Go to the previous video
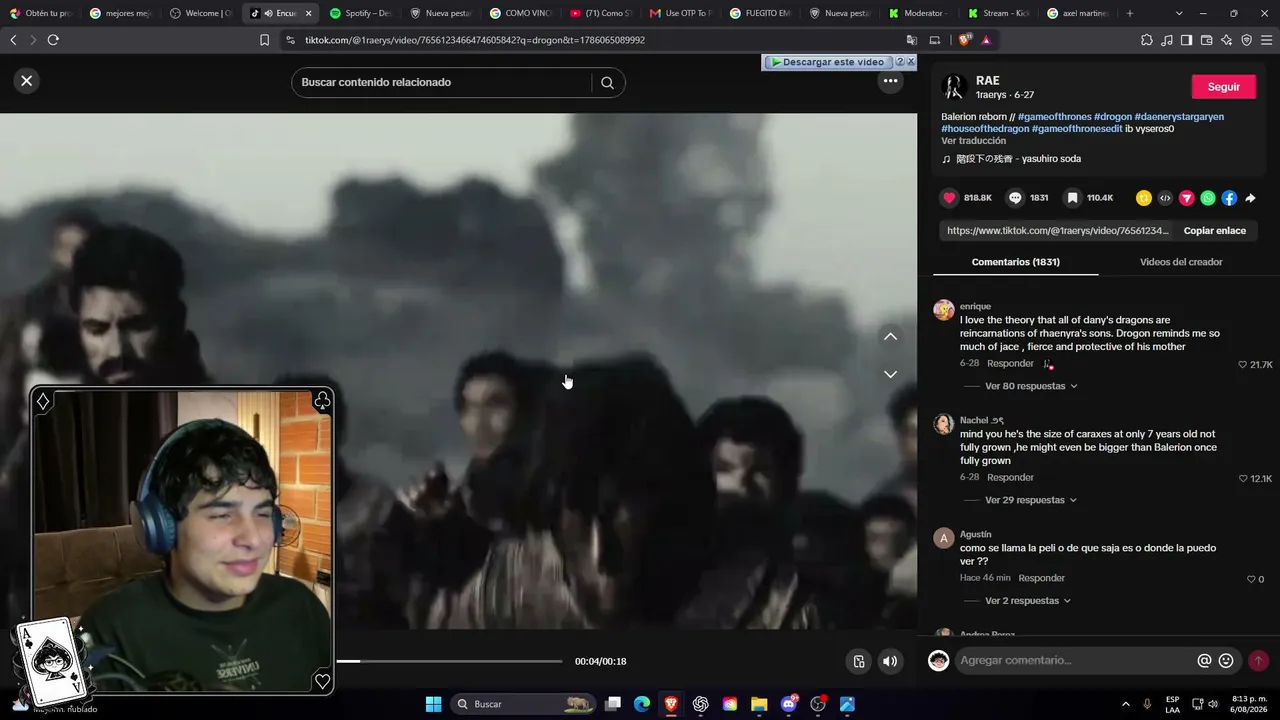This screenshot has width=1280, height=720. pyautogui.click(x=890, y=337)
